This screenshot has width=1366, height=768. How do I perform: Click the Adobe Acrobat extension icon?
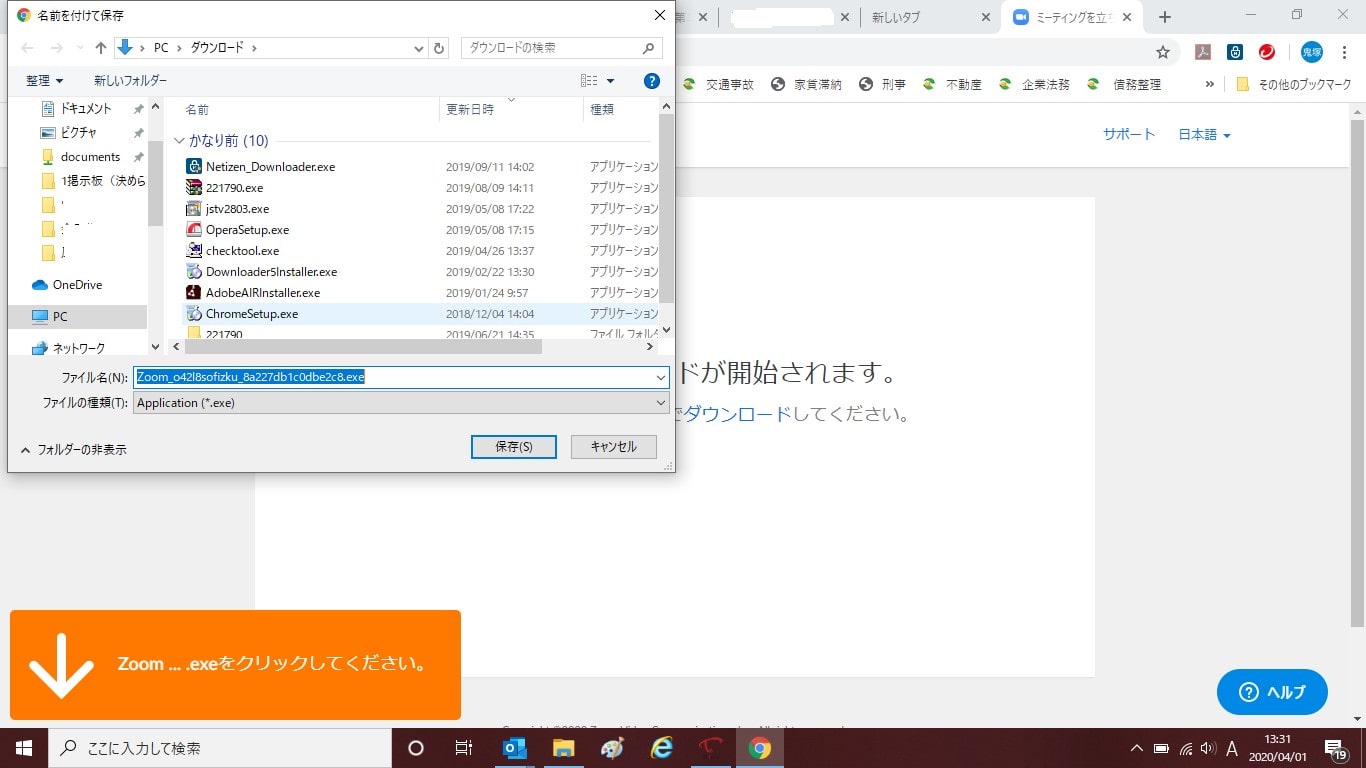coord(1204,52)
